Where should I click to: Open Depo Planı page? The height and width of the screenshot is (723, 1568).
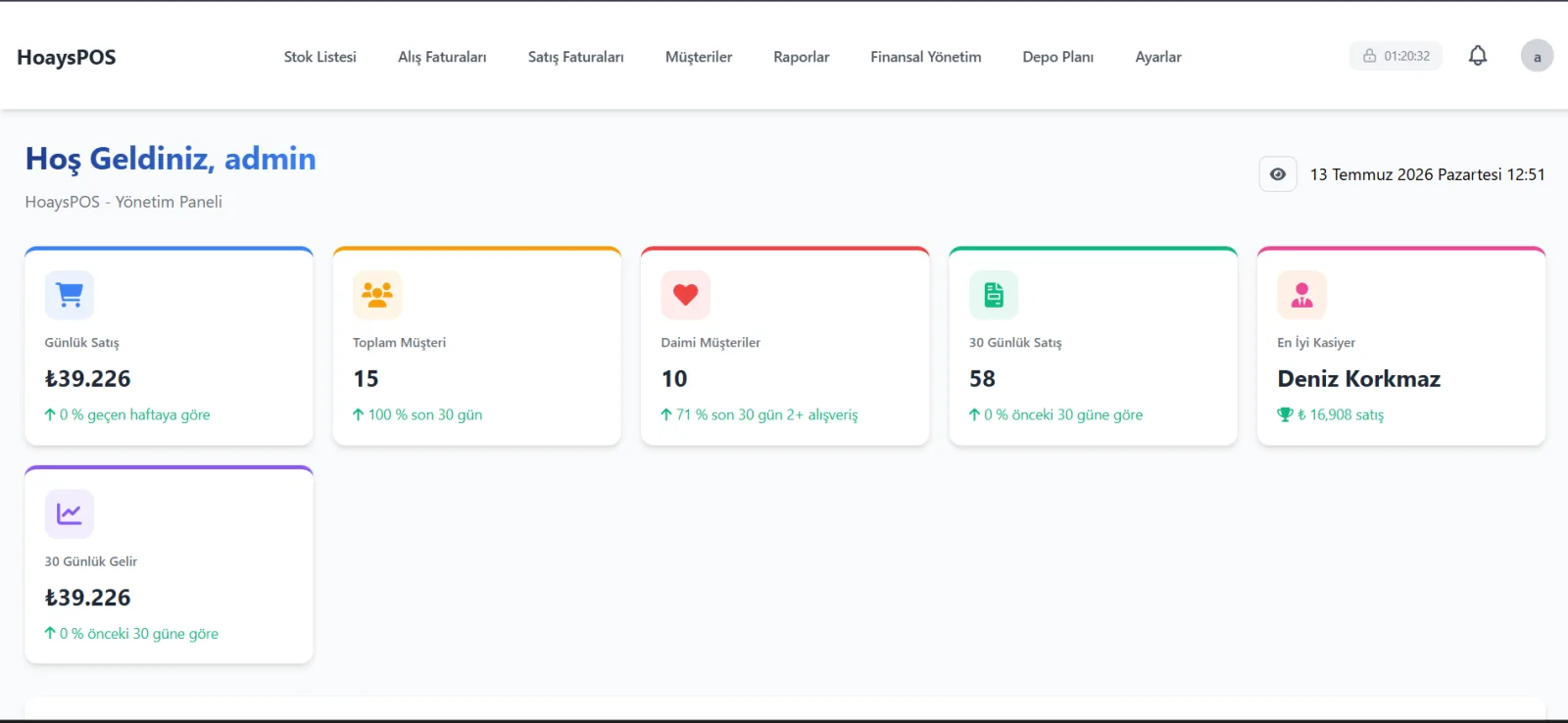tap(1058, 57)
